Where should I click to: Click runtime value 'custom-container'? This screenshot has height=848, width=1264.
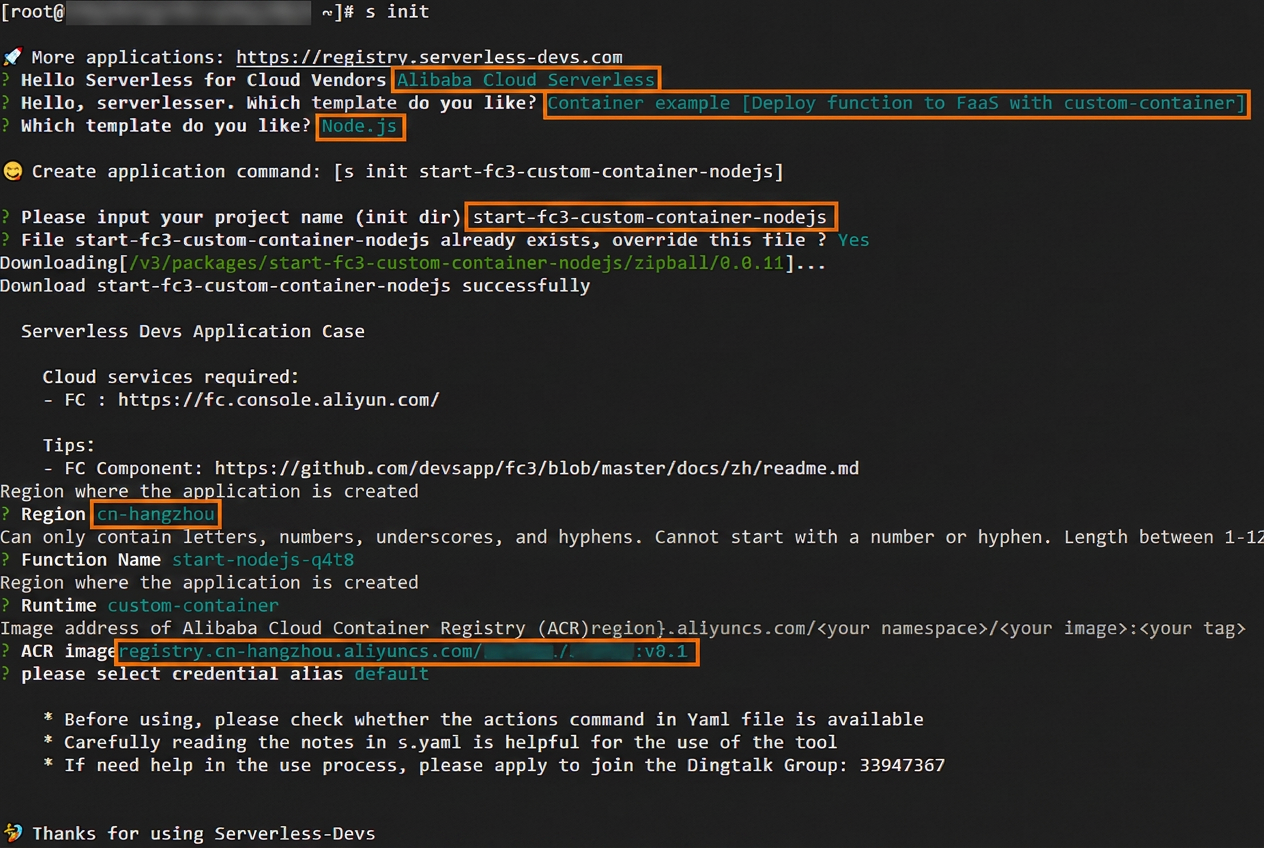pos(193,606)
